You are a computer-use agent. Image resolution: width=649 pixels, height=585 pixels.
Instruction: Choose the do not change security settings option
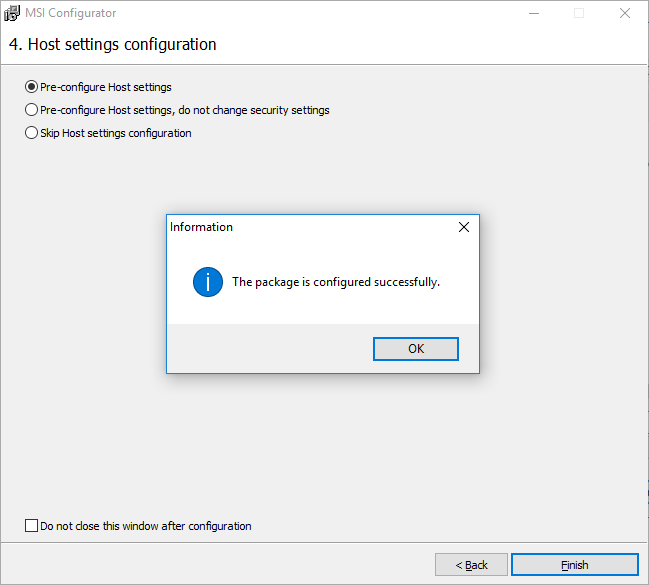[31, 110]
